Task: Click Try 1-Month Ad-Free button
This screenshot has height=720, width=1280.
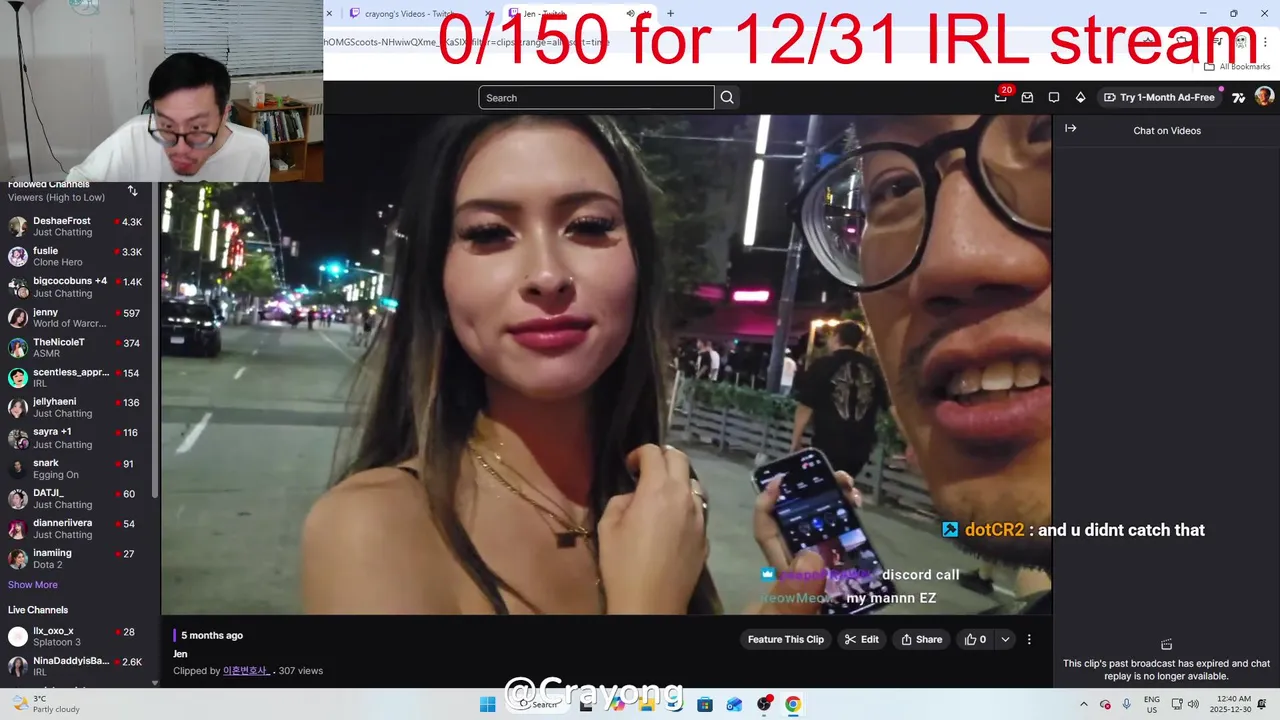Action: click(x=1159, y=97)
